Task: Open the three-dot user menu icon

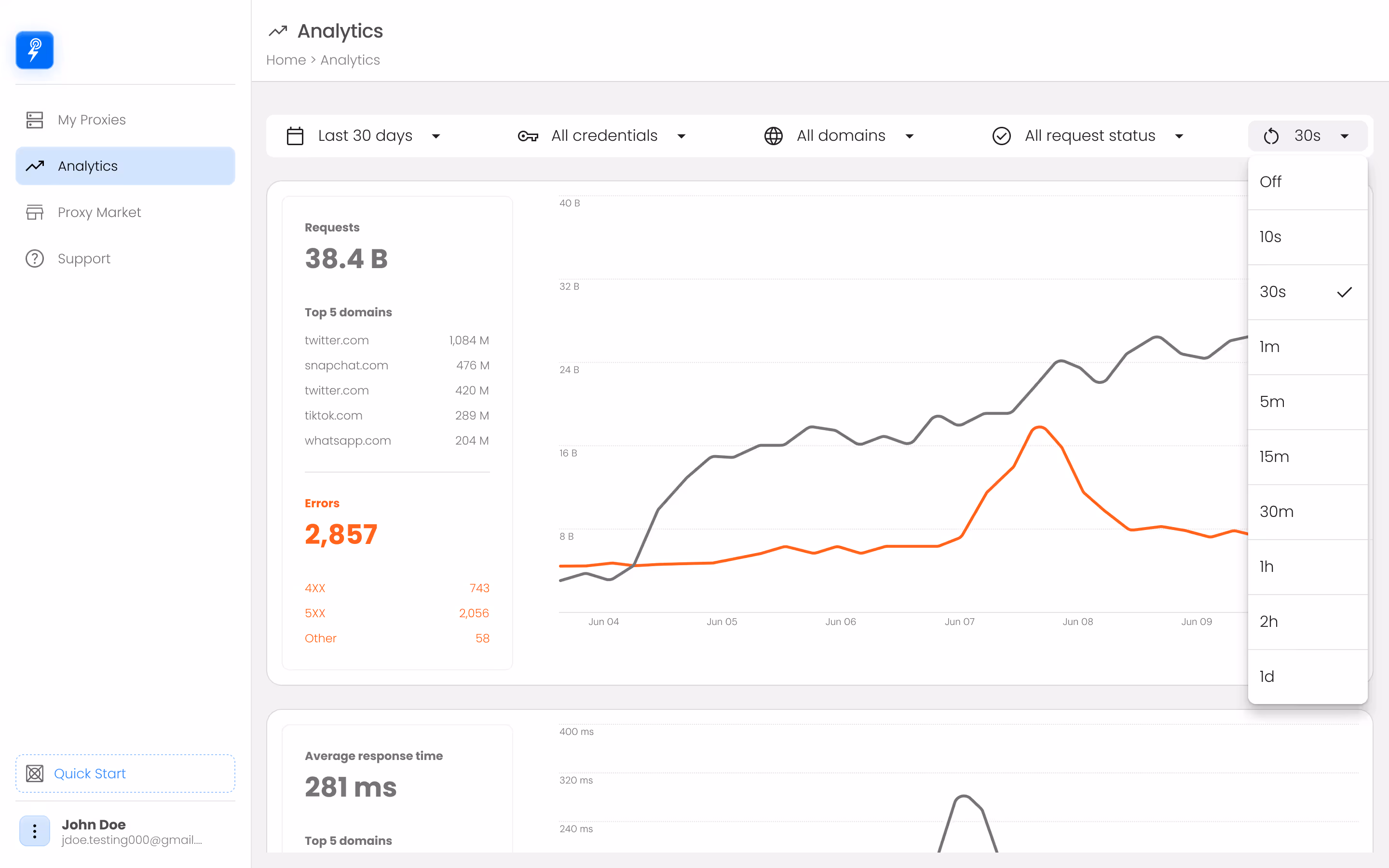Action: pyautogui.click(x=34, y=831)
